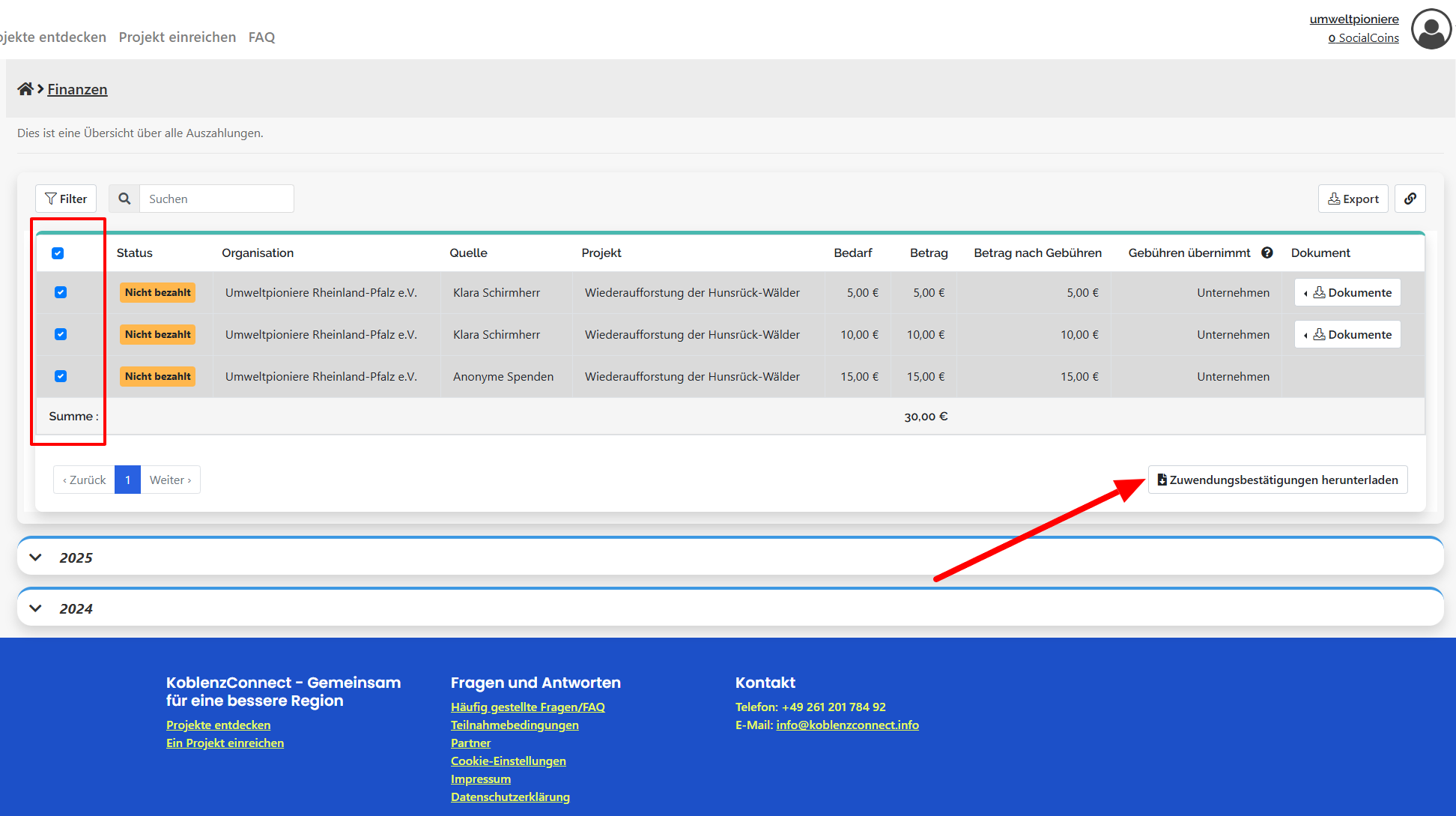This screenshot has width=1456, height=816.
Task: Open the Filter funnel button
Action: (66, 199)
